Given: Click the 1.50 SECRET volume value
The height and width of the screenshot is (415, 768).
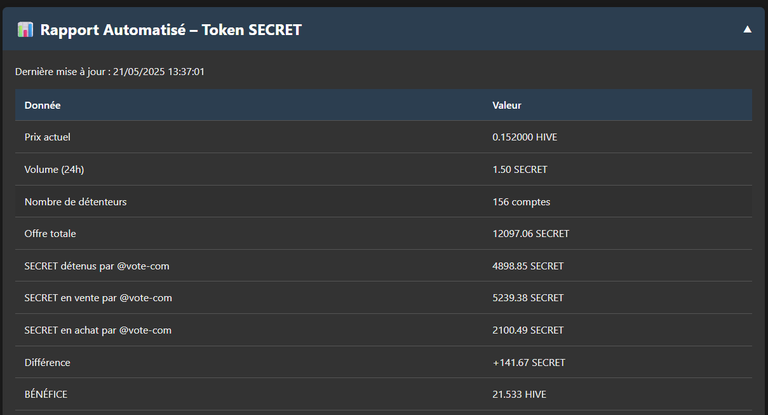Looking at the screenshot, I should click(520, 170).
